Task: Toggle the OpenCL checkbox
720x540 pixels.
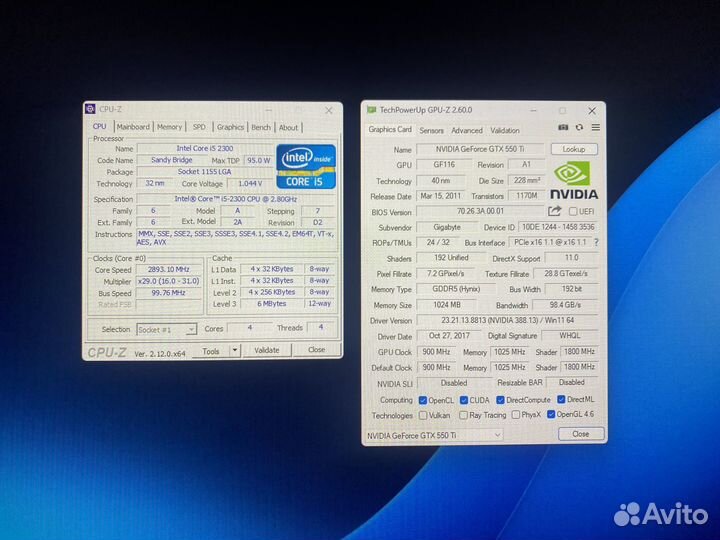Action: 423,400
